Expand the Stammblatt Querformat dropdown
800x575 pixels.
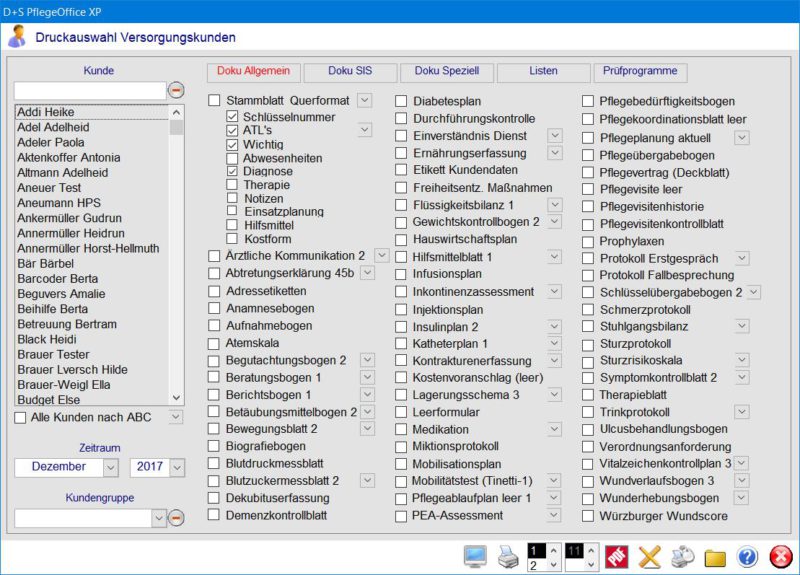(x=364, y=100)
